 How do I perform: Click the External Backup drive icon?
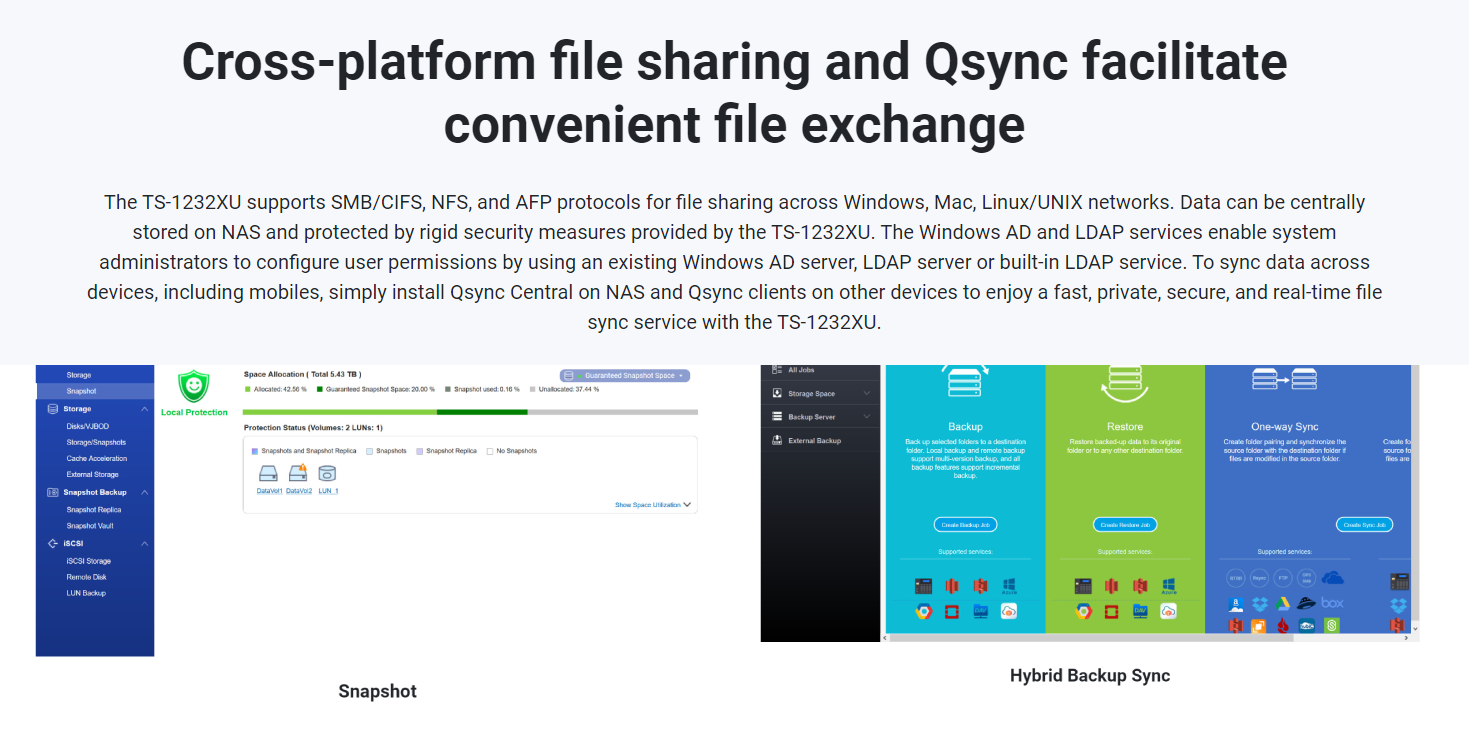click(778, 440)
